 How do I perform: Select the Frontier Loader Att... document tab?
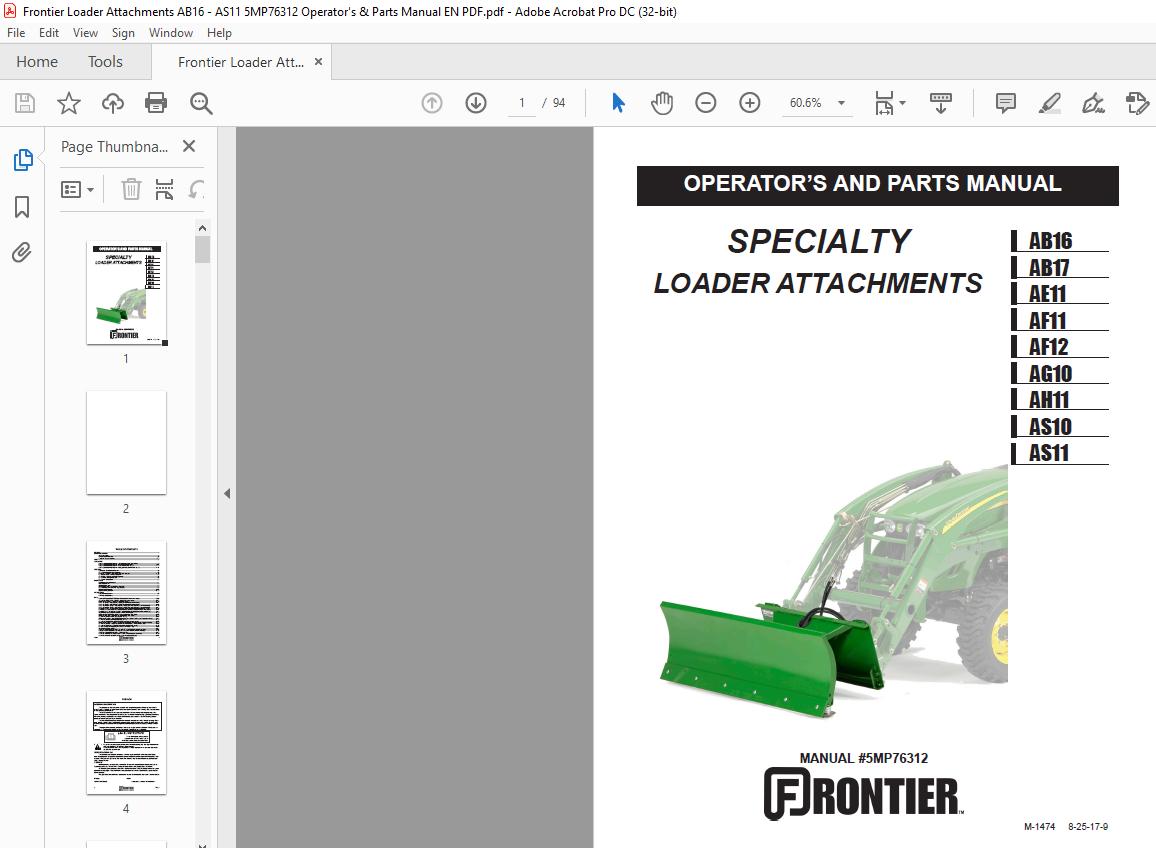(x=240, y=62)
